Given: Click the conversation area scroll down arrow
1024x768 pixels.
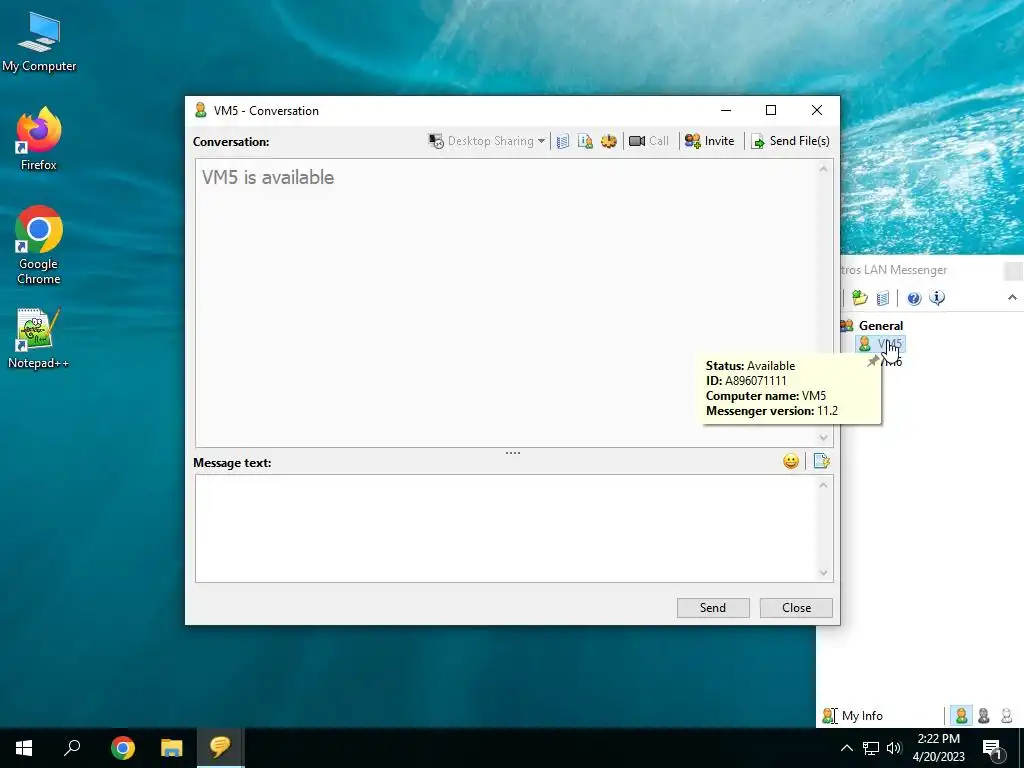Looking at the screenshot, I should pos(824,438).
